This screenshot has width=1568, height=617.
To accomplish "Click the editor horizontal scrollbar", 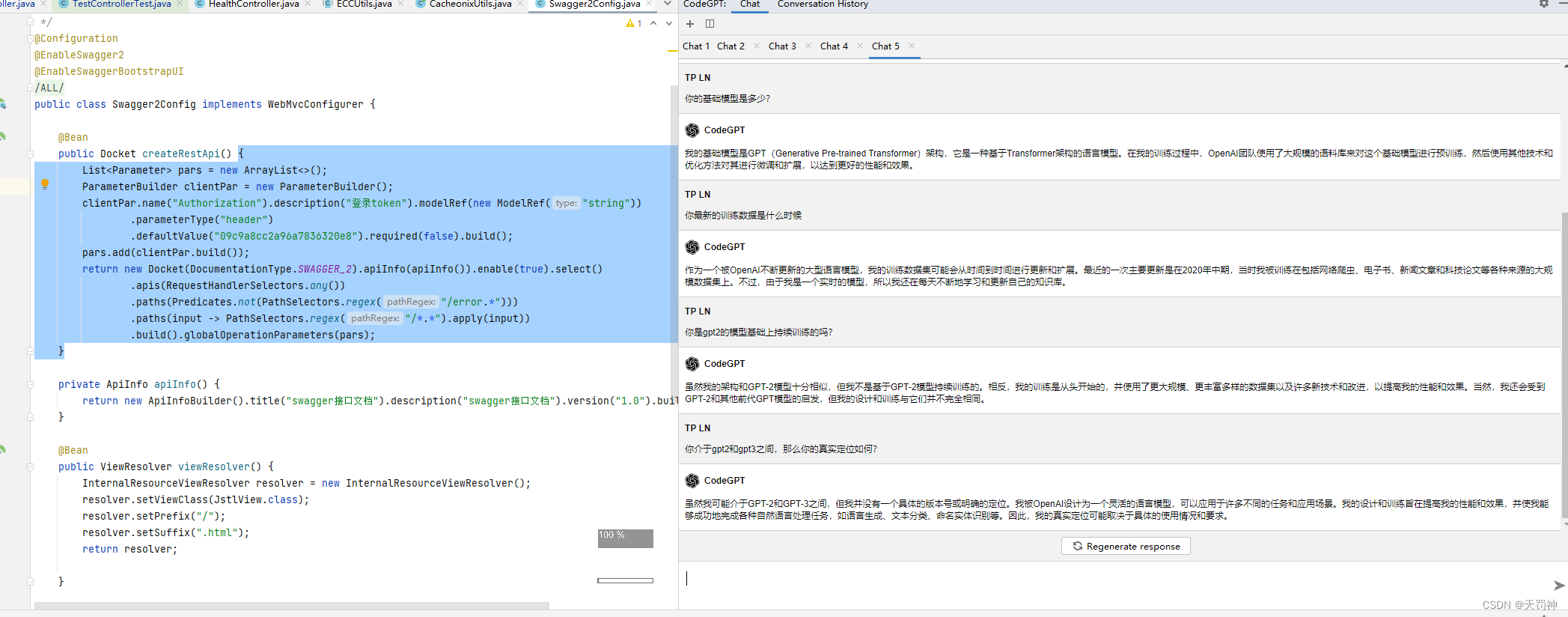I will coord(292,606).
